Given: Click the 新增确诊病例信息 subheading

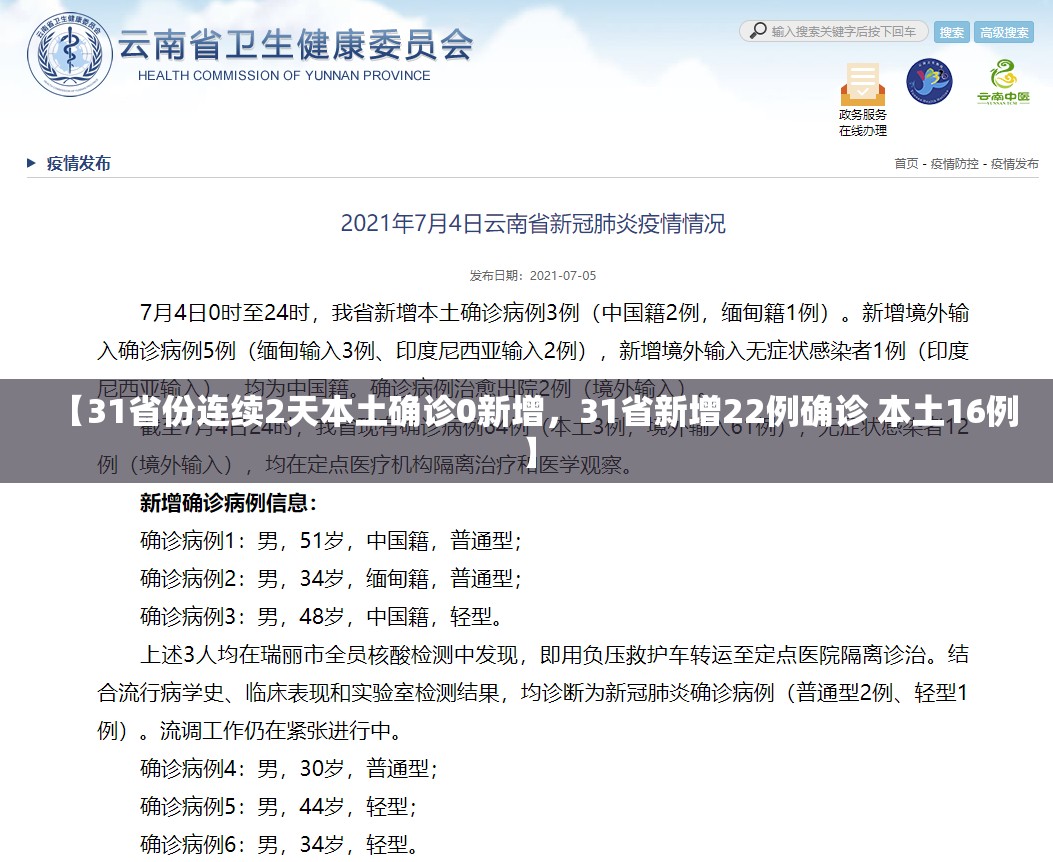Looking at the screenshot, I should pyautogui.click(x=228, y=503).
